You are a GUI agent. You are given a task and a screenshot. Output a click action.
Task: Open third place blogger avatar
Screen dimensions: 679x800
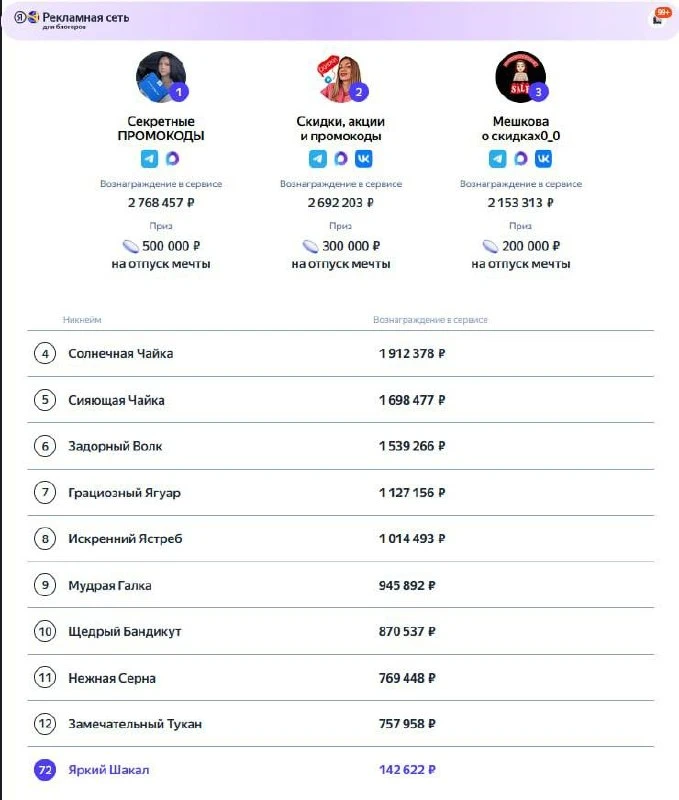[521, 77]
